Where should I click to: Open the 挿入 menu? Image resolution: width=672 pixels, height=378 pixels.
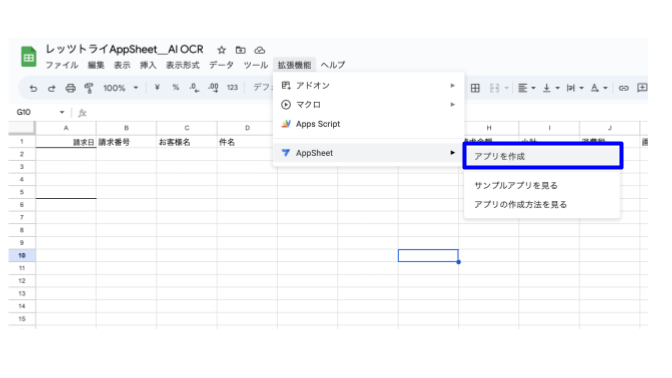[148, 65]
